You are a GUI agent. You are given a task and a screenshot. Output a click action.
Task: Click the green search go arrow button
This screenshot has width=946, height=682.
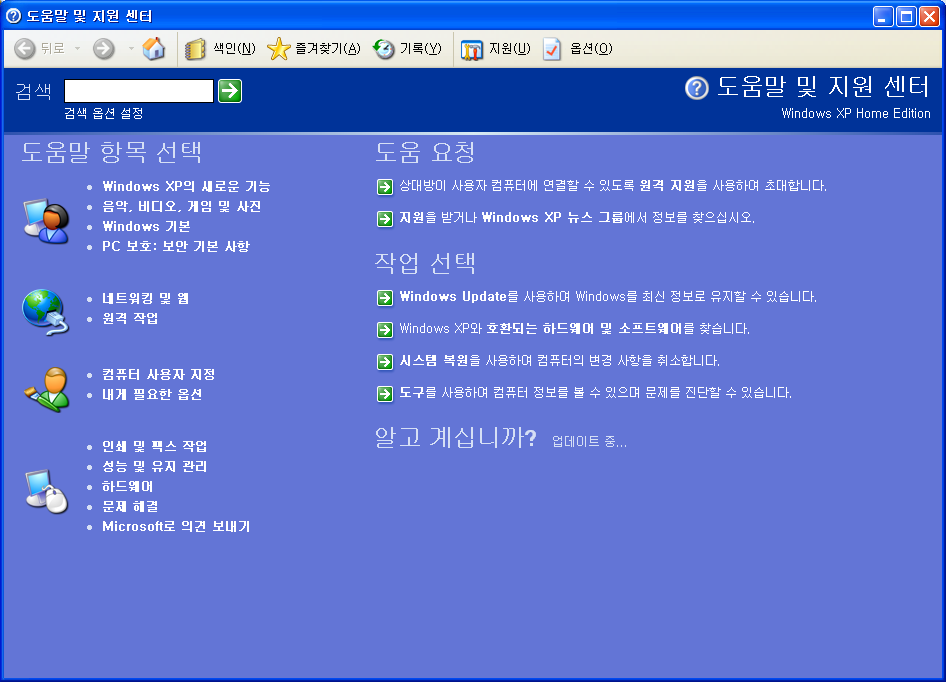pyautogui.click(x=230, y=91)
